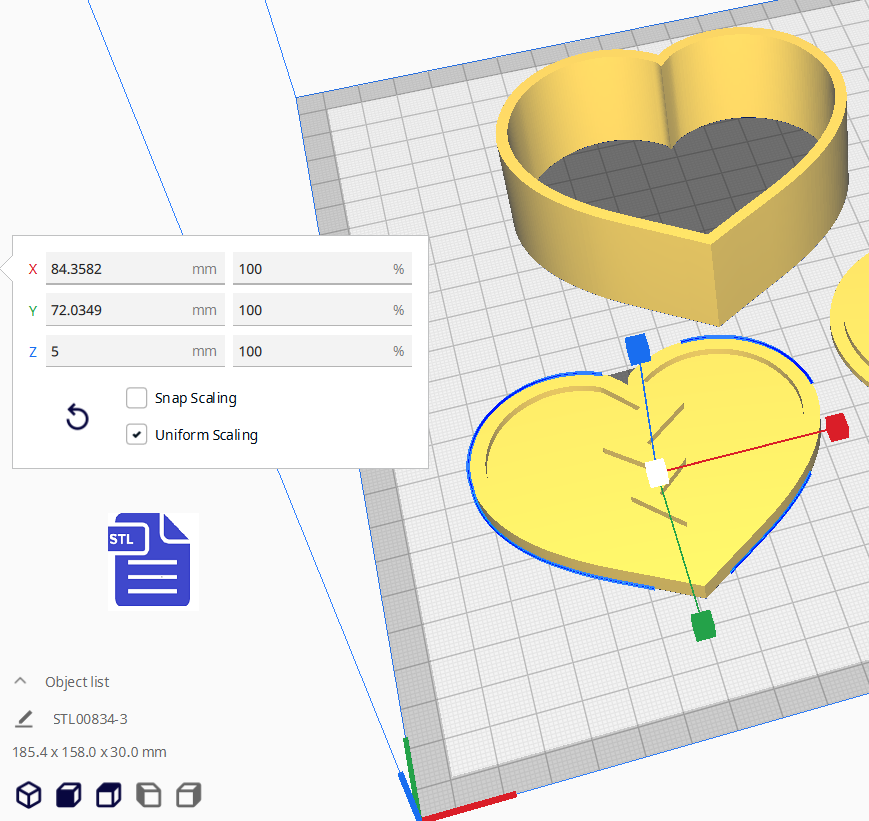Click the fourth gray cube view icon
Screen dimensions: 869x821
click(148, 795)
